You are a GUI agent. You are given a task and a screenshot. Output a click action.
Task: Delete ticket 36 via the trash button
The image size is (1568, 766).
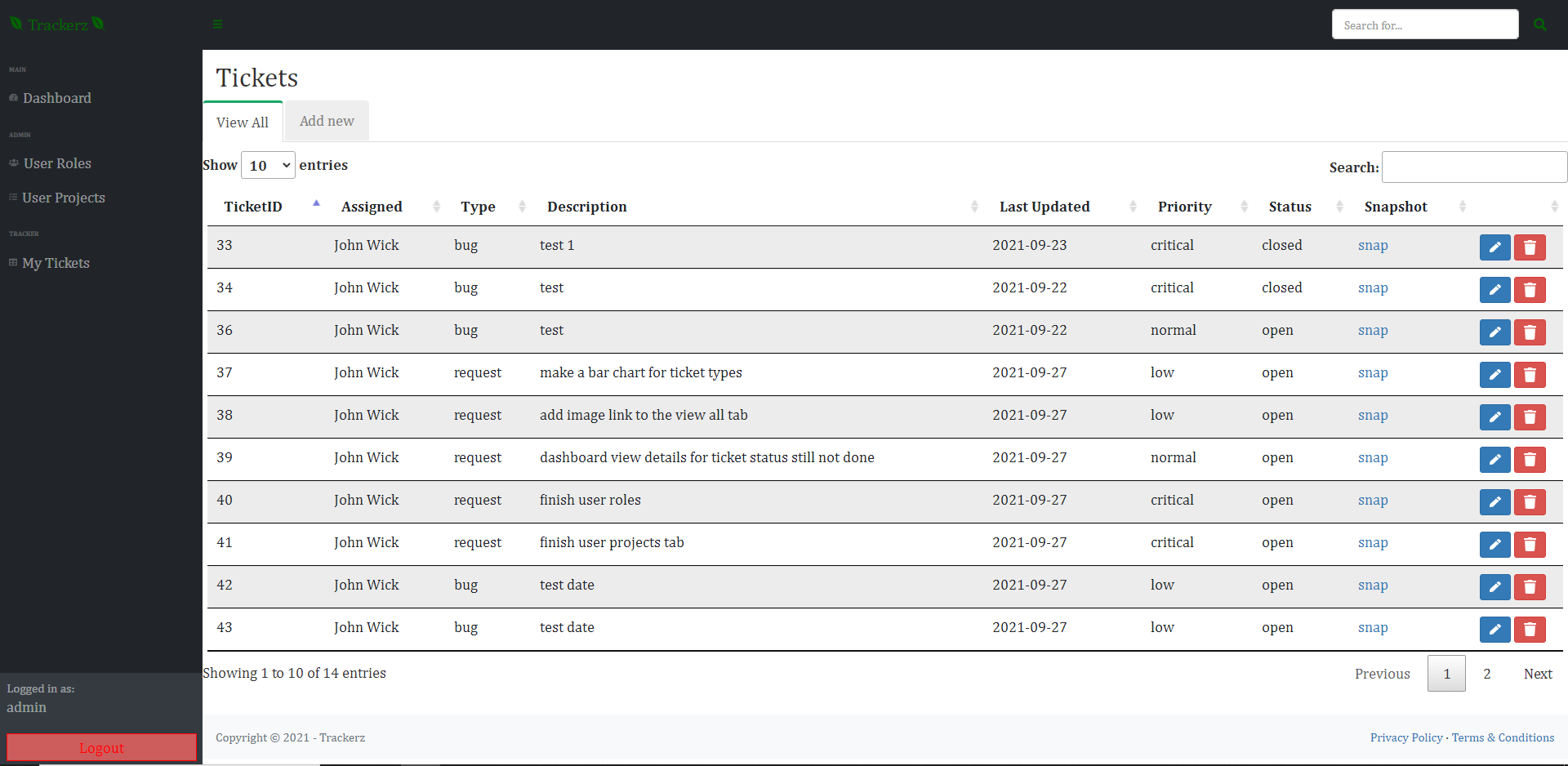coord(1530,332)
